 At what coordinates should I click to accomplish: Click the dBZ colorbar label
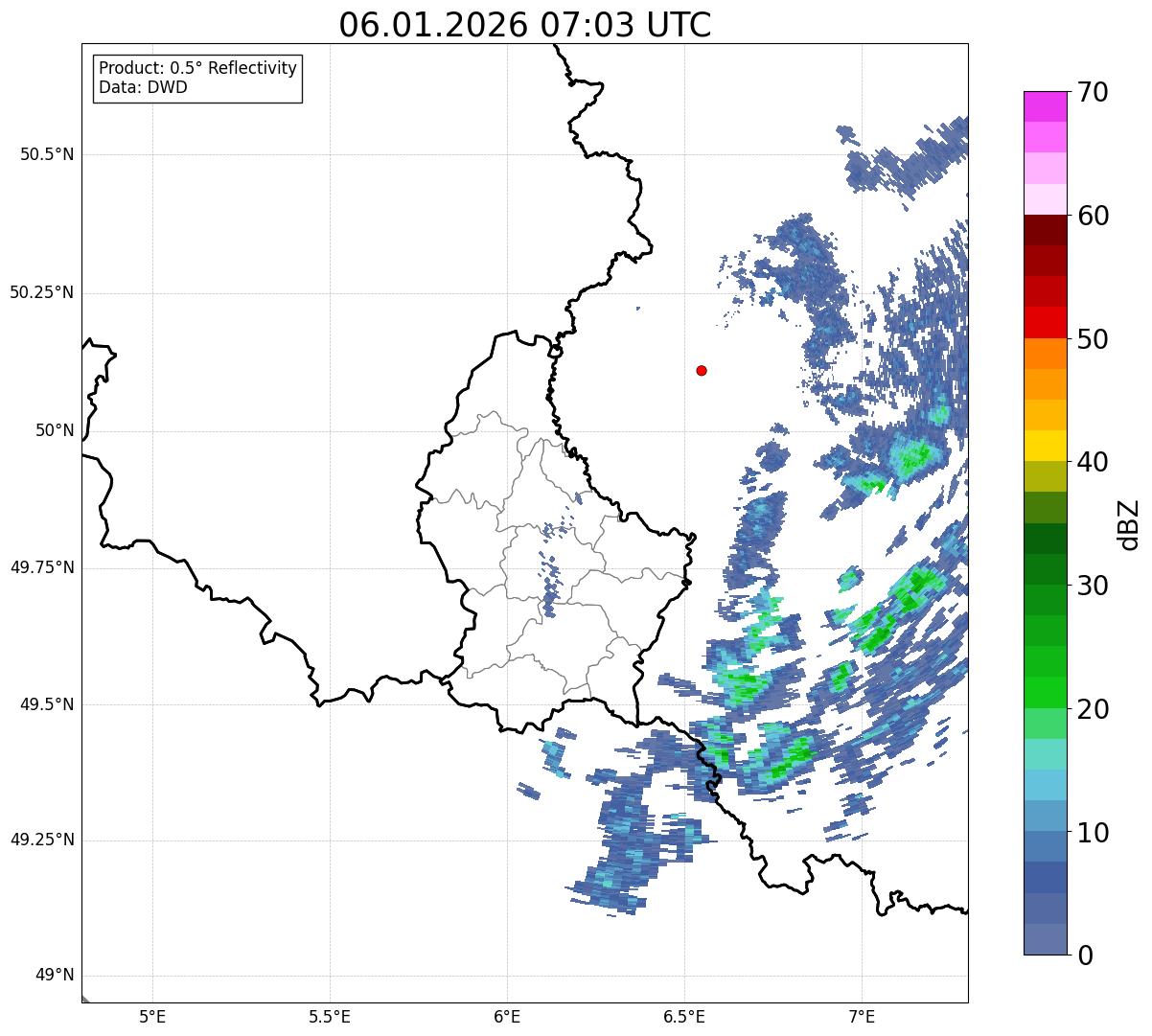click(x=1129, y=523)
